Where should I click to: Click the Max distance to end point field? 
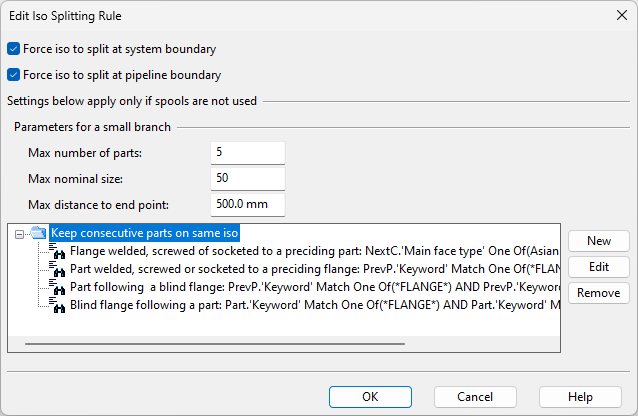click(x=248, y=205)
